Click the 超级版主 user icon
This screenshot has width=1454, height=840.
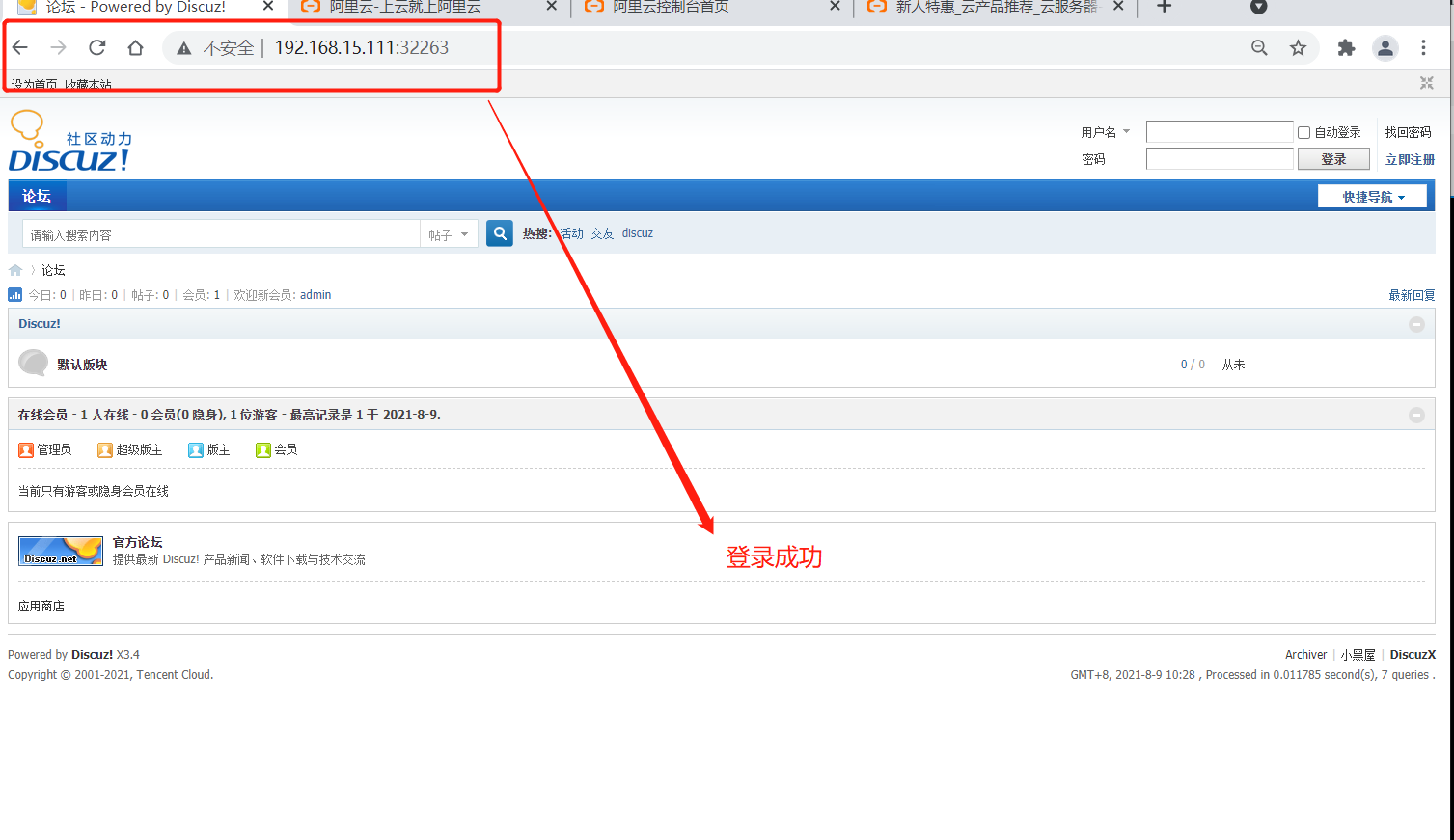coord(105,450)
